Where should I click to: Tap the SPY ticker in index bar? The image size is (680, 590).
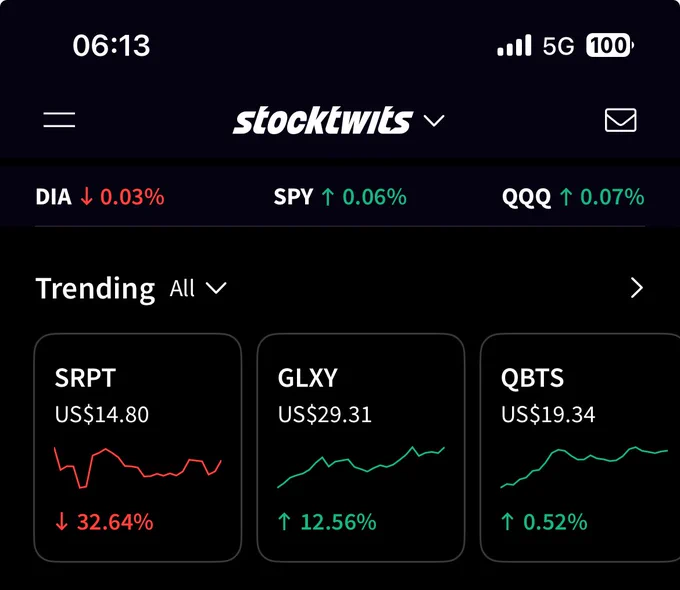(x=340, y=197)
